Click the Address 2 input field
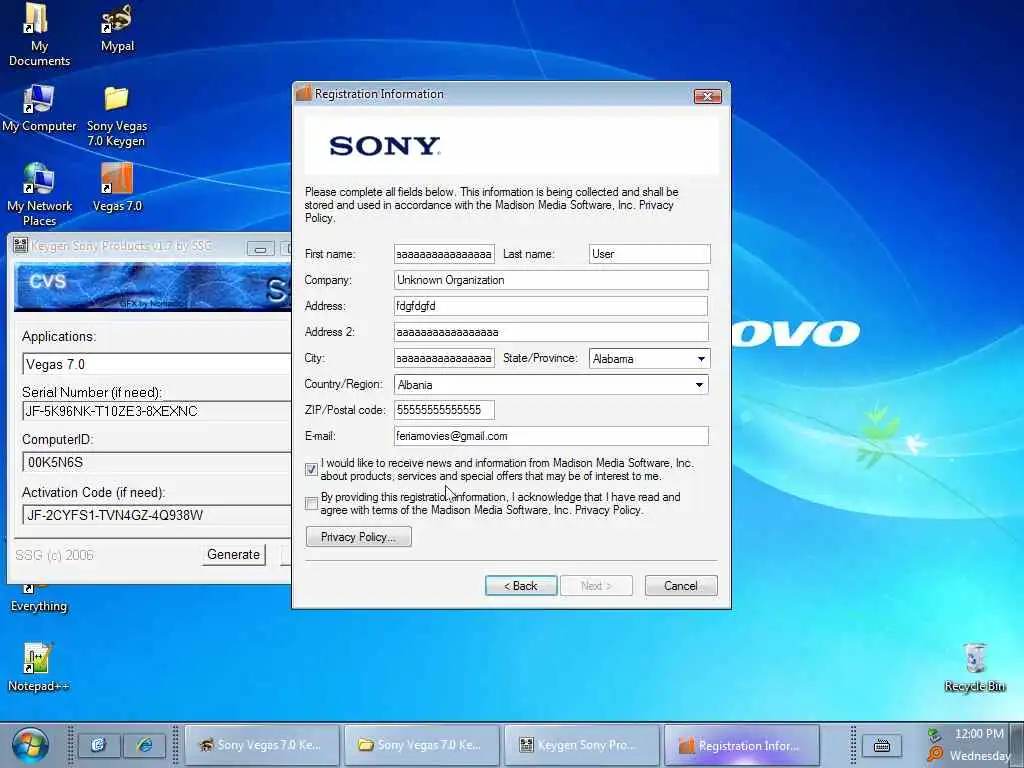The image size is (1024, 768). (551, 332)
